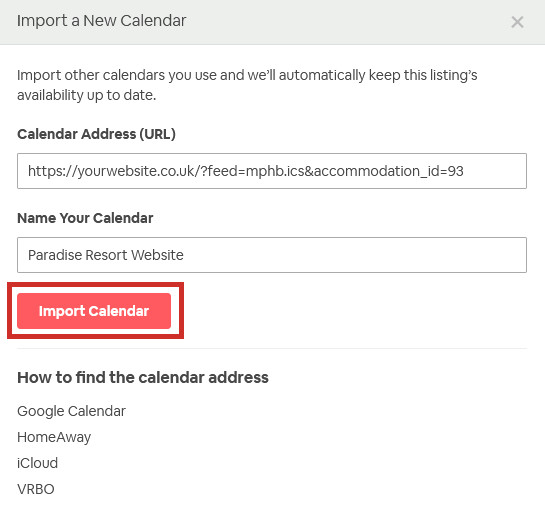Click the Import a New Calendar title
545x517 pixels.
(x=101, y=21)
